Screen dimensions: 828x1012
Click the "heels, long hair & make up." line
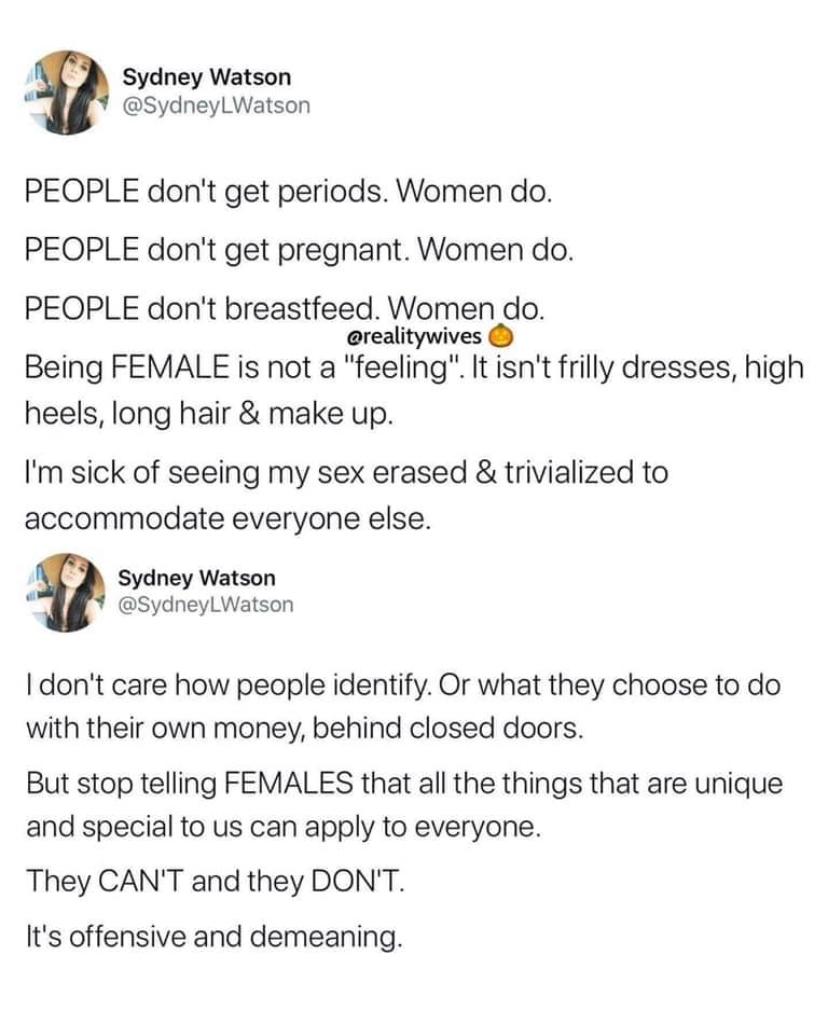208,413
